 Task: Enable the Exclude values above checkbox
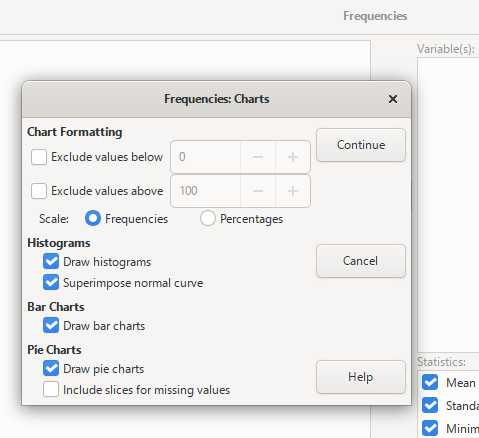(x=39, y=191)
